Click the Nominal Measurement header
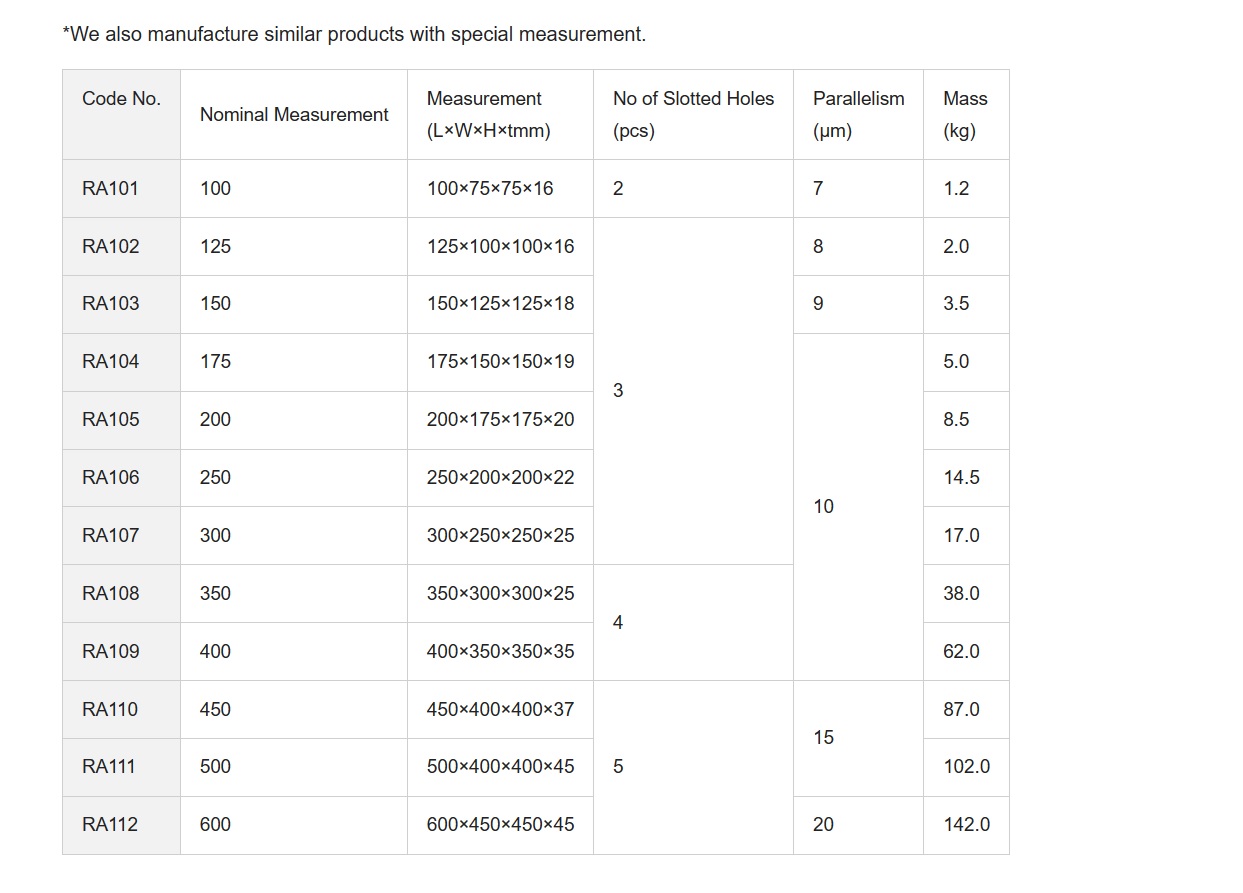The image size is (1243, 893). (294, 114)
